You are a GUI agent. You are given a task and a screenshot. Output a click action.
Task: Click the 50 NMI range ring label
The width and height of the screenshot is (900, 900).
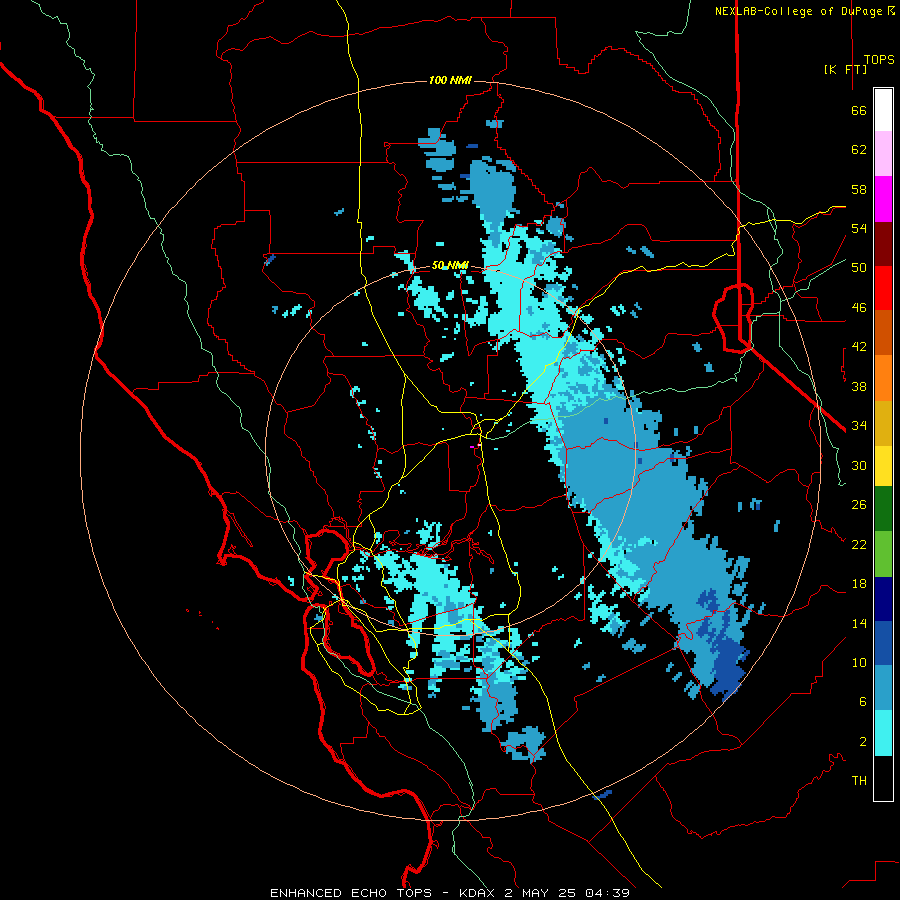(x=450, y=265)
